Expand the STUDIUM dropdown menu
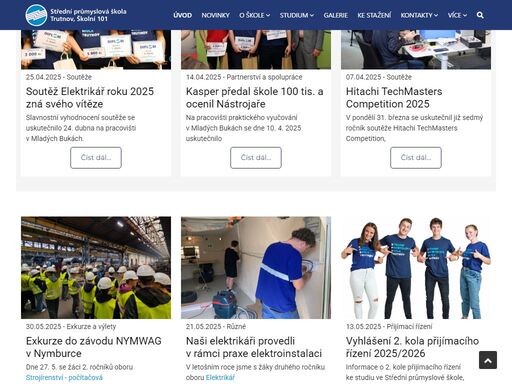Image resolution: width=512 pixels, height=384 pixels. [x=297, y=15]
